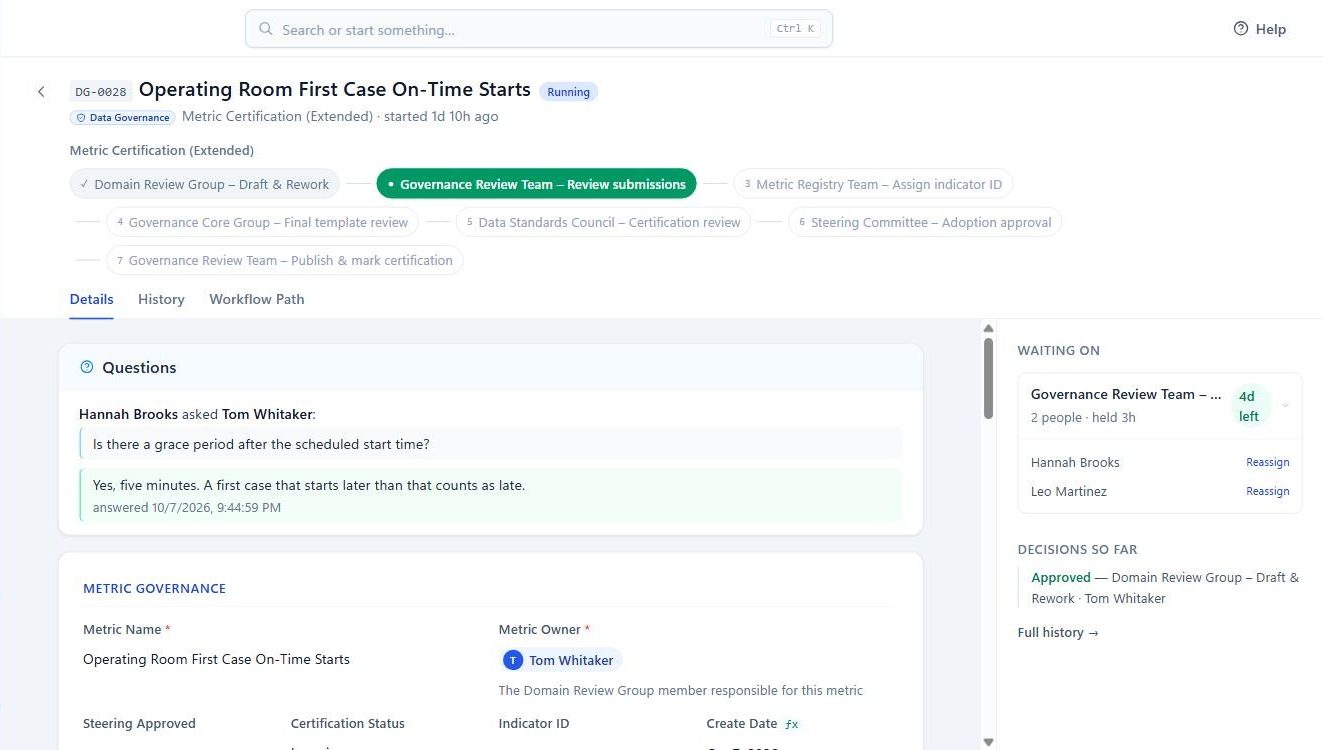Expand the Governance Review Team waiting card
1323x750 pixels.
[x=1285, y=405]
